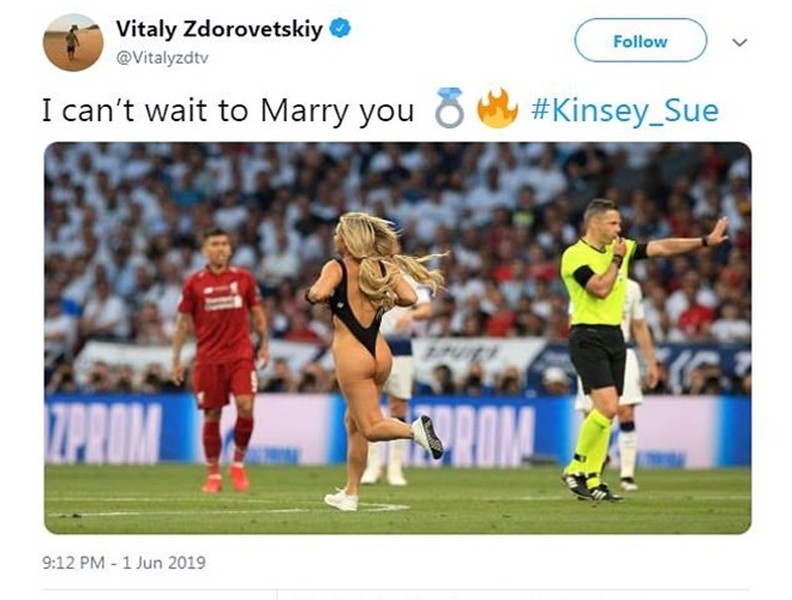
Task: Follow the @Vitalyzdtv account
Action: click(x=640, y=40)
